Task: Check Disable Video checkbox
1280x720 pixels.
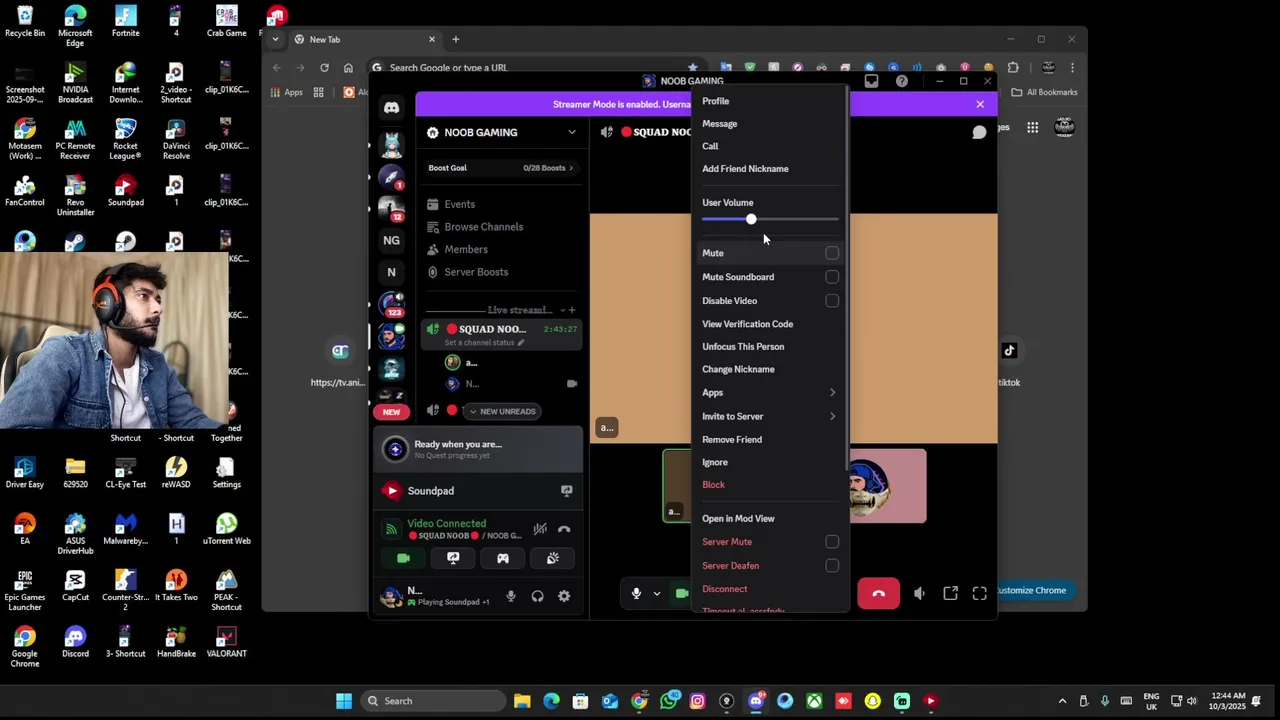Action: click(832, 301)
